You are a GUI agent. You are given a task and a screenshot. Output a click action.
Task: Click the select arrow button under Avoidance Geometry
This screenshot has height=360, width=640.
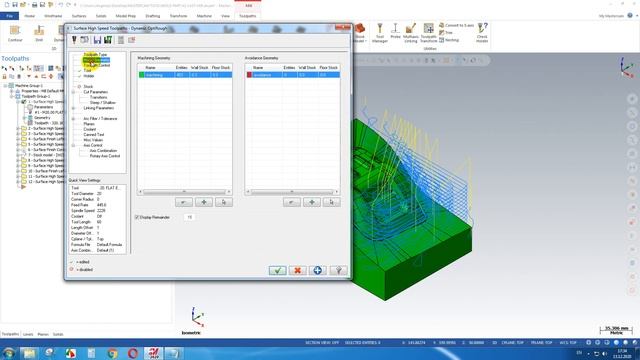pos(331,202)
